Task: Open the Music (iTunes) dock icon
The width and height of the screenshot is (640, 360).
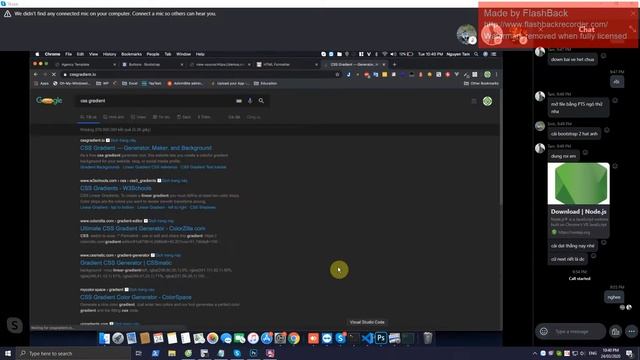Action: [x=253, y=338]
